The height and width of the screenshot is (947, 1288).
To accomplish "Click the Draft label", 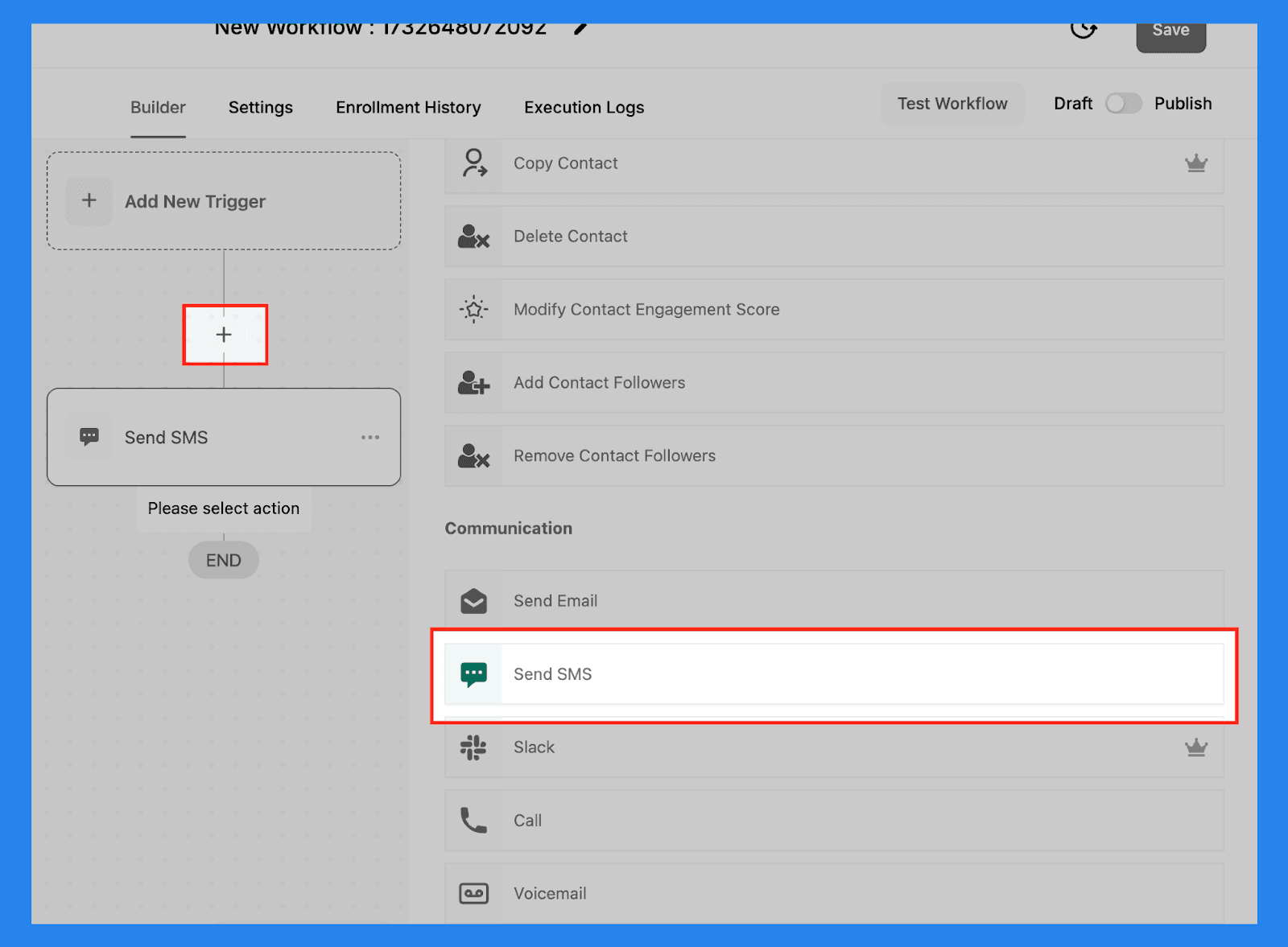I will tap(1073, 104).
